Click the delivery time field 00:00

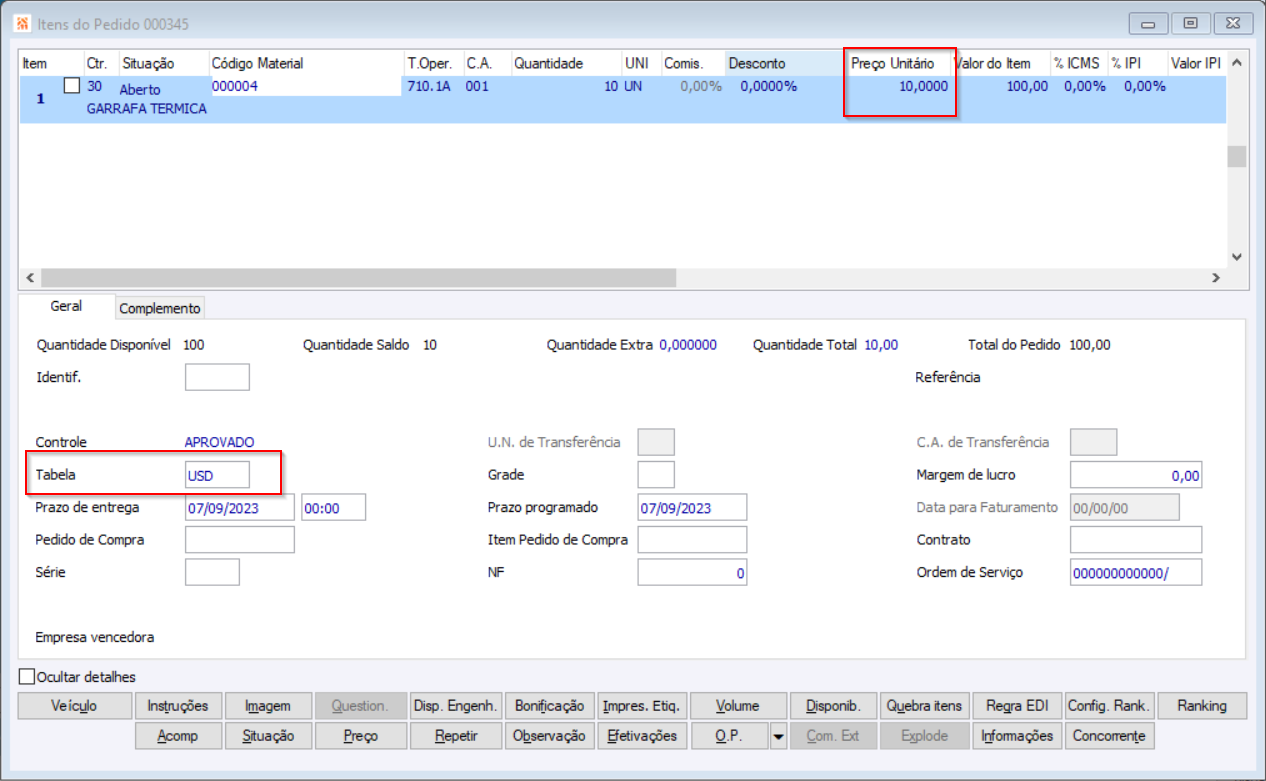334,508
